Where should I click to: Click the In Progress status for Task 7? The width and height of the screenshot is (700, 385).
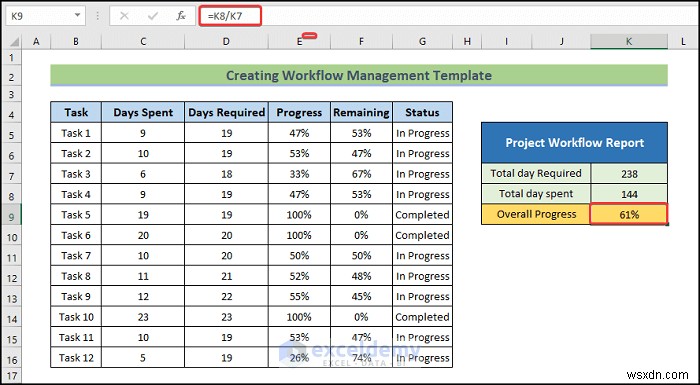(x=422, y=255)
